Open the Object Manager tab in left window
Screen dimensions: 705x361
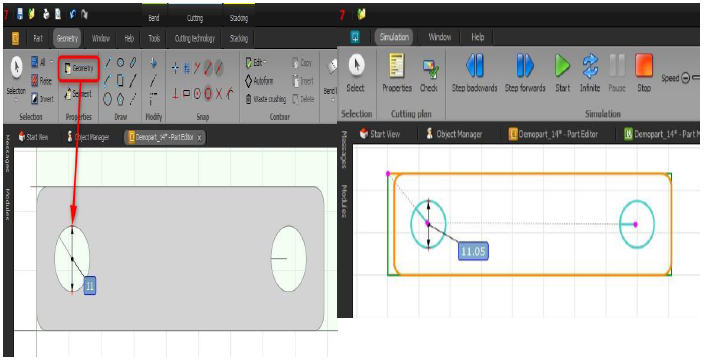tap(88, 137)
